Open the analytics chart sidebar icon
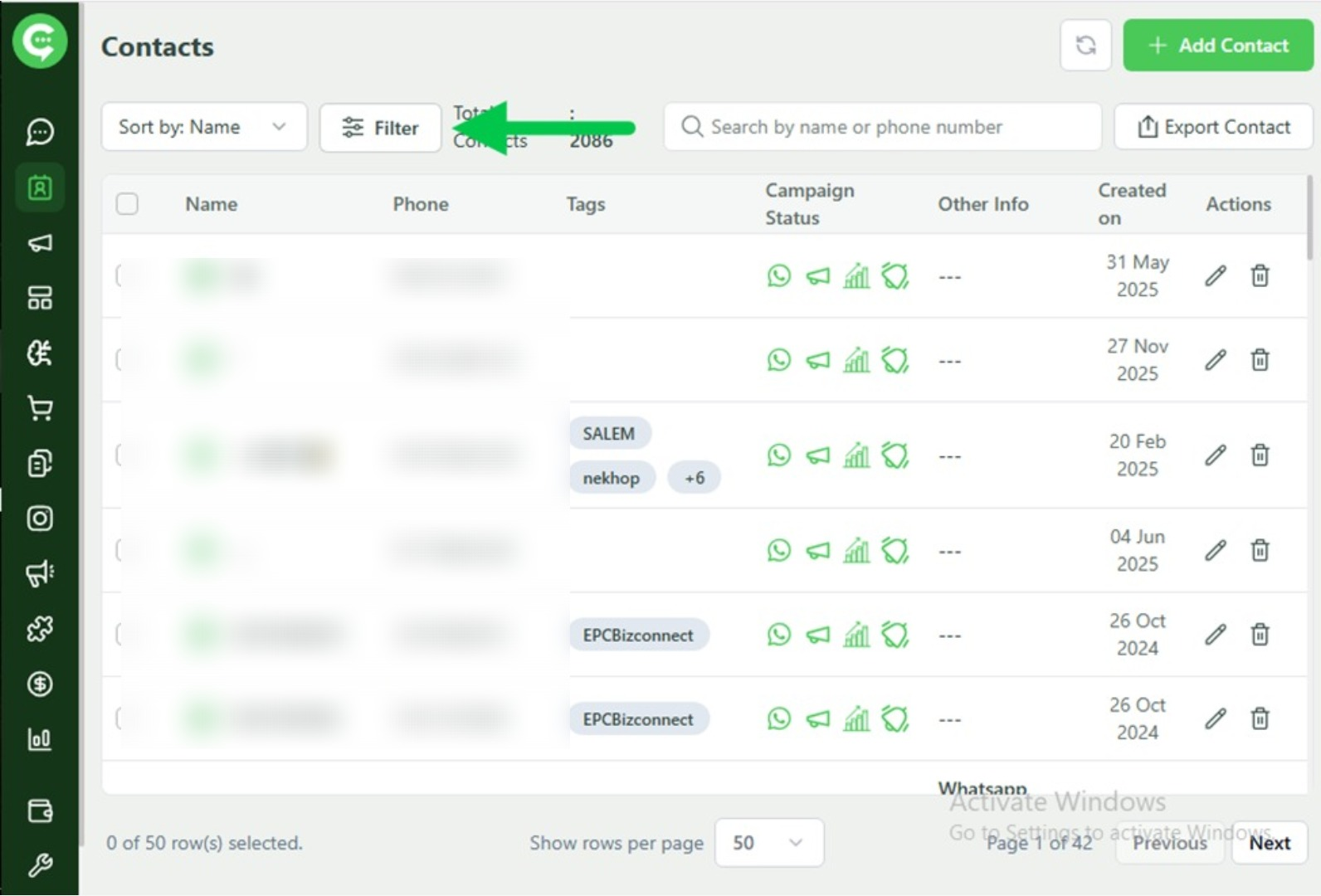This screenshot has height=896, width=1321. point(40,738)
